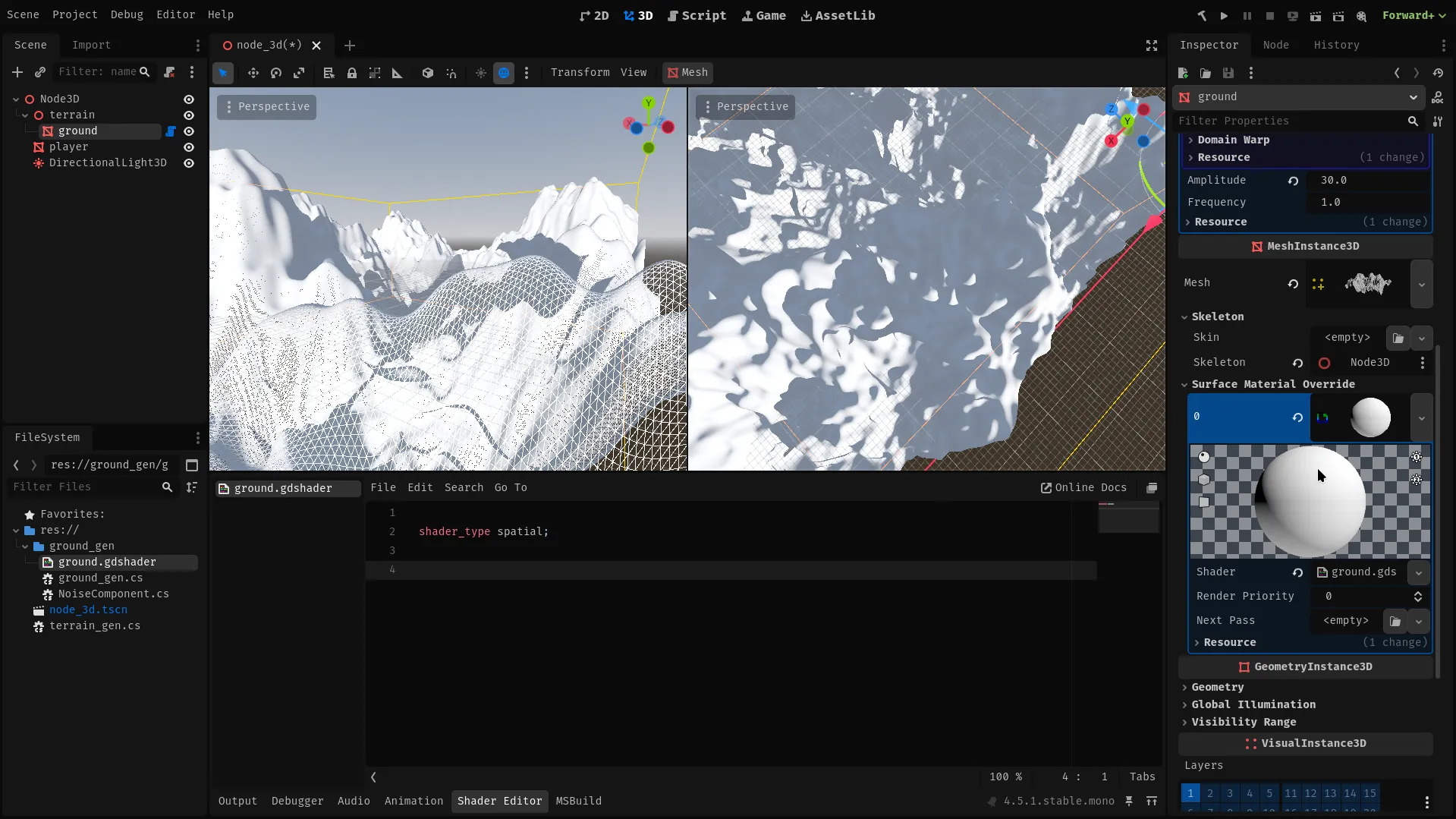Open the Online Docs link
This screenshot has width=1456, height=819.
click(x=1083, y=487)
